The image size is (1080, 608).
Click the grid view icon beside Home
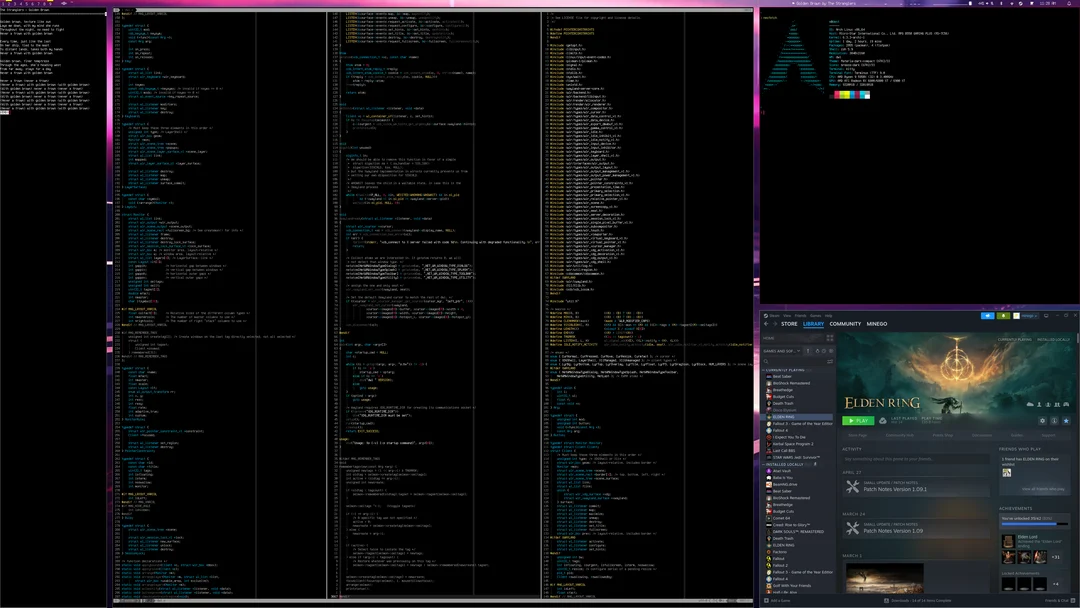point(829,338)
